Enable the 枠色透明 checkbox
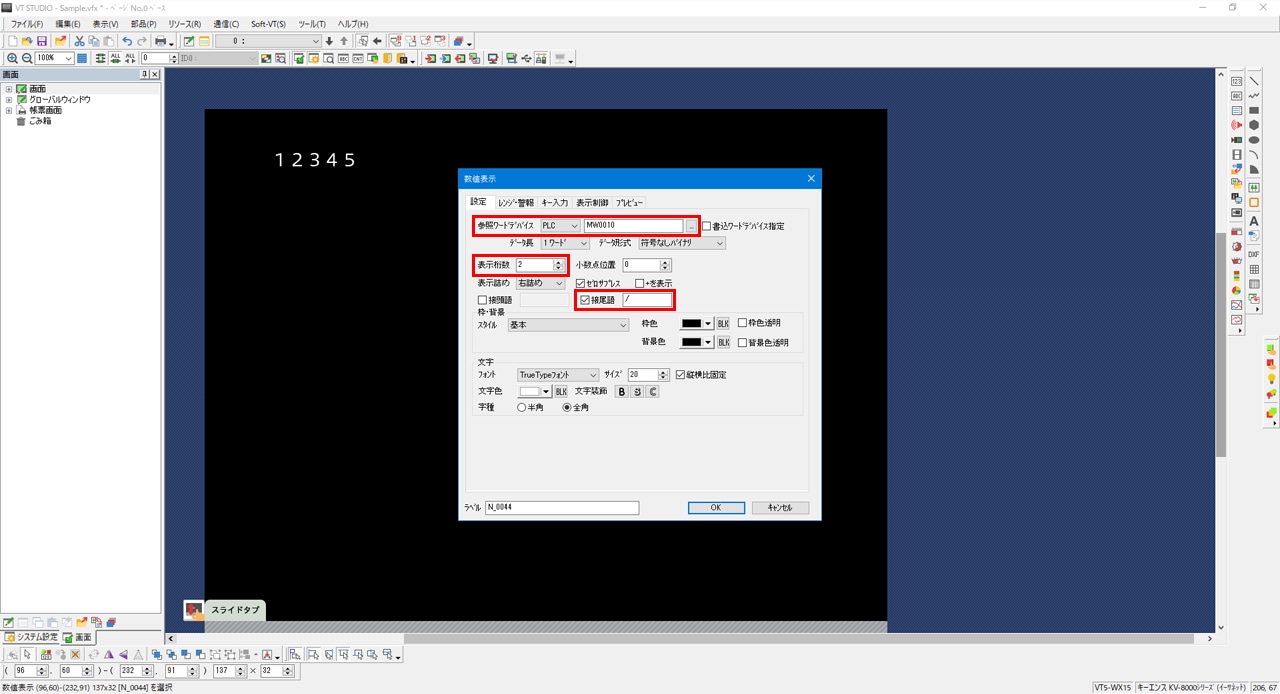The image size is (1280, 694). (742, 323)
